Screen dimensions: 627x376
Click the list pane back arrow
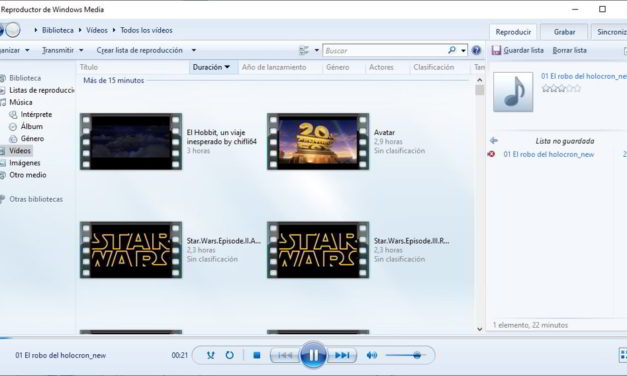point(494,140)
